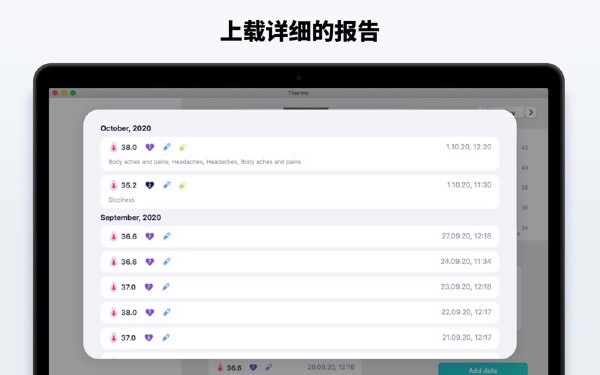Click purple heart icon in 1.10.20, 12:20 entry
The height and width of the screenshot is (375, 600).
(150, 147)
